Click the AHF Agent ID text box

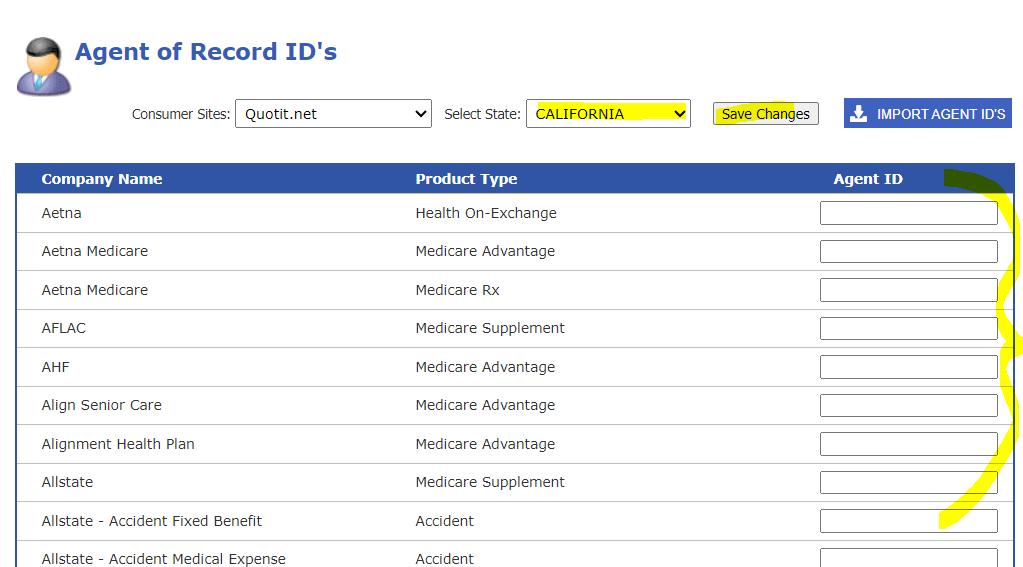[908, 367]
